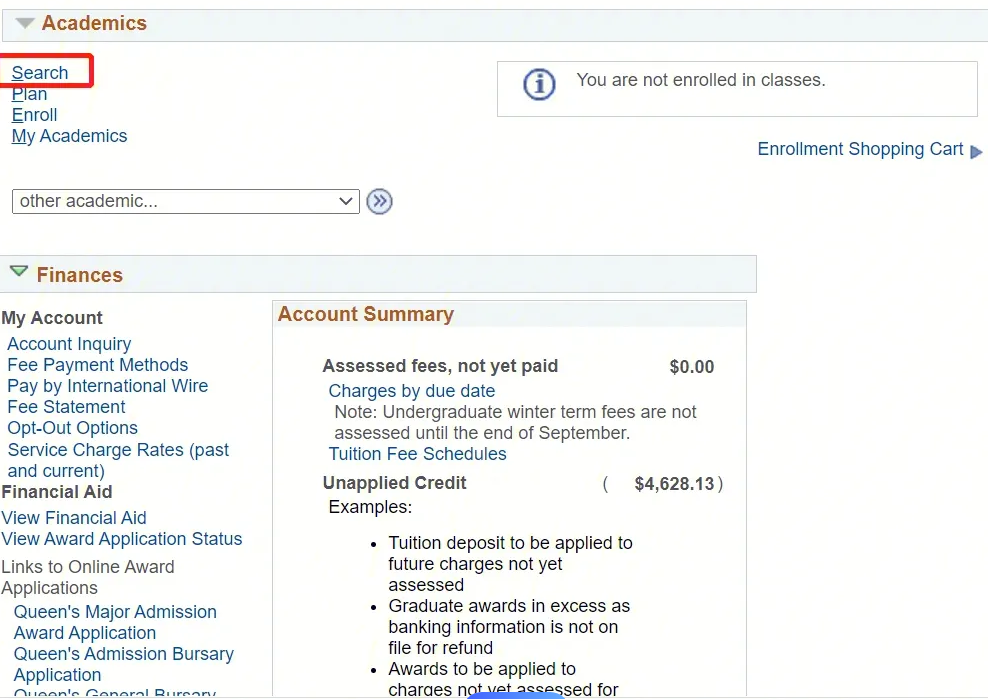Go to My Academics
Screen dimensions: 988x699
[70, 136]
